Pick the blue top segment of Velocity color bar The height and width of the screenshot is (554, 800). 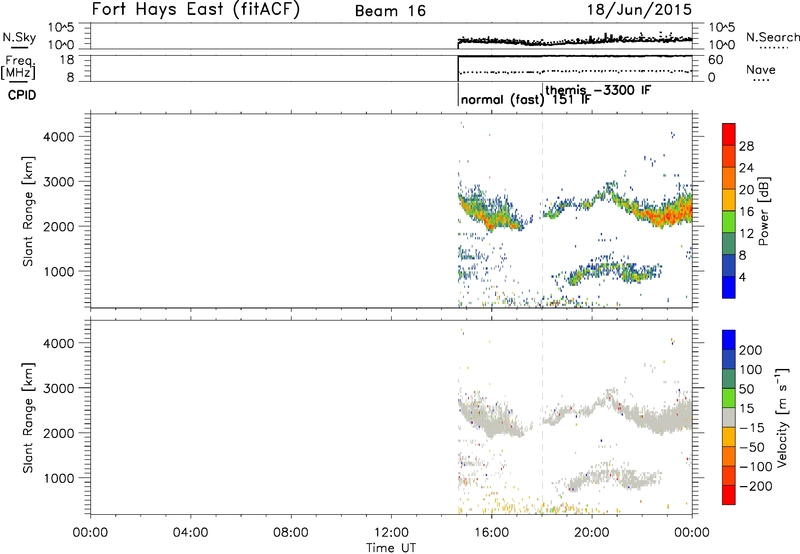[729, 340]
